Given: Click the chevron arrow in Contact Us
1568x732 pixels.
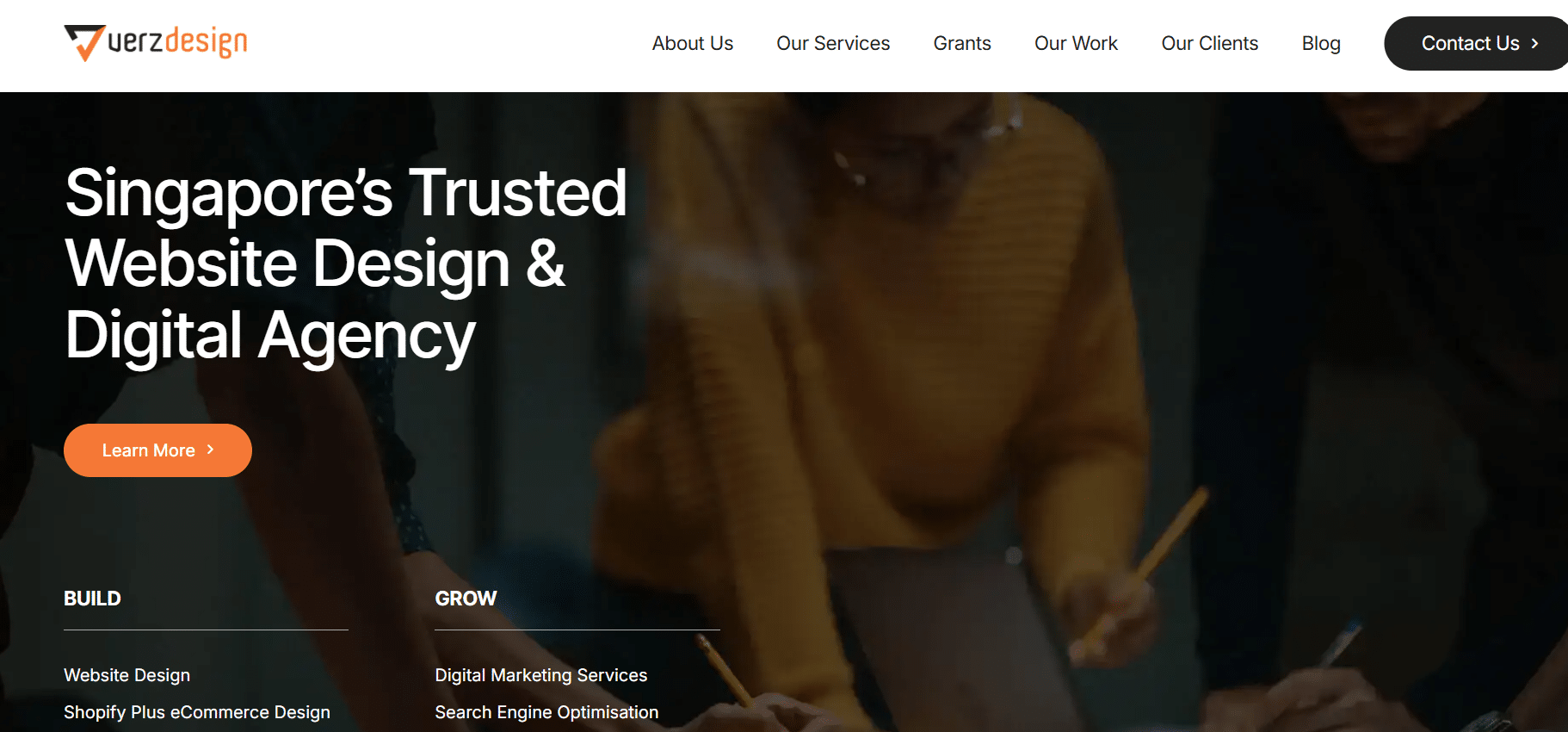Looking at the screenshot, I should click(1534, 43).
